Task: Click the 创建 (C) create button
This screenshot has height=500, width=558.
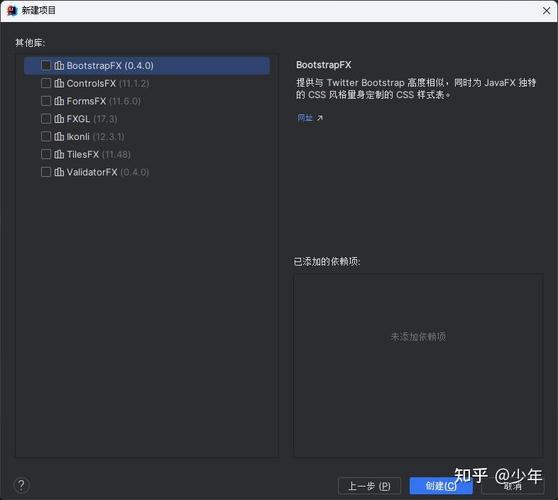Action: point(441,486)
